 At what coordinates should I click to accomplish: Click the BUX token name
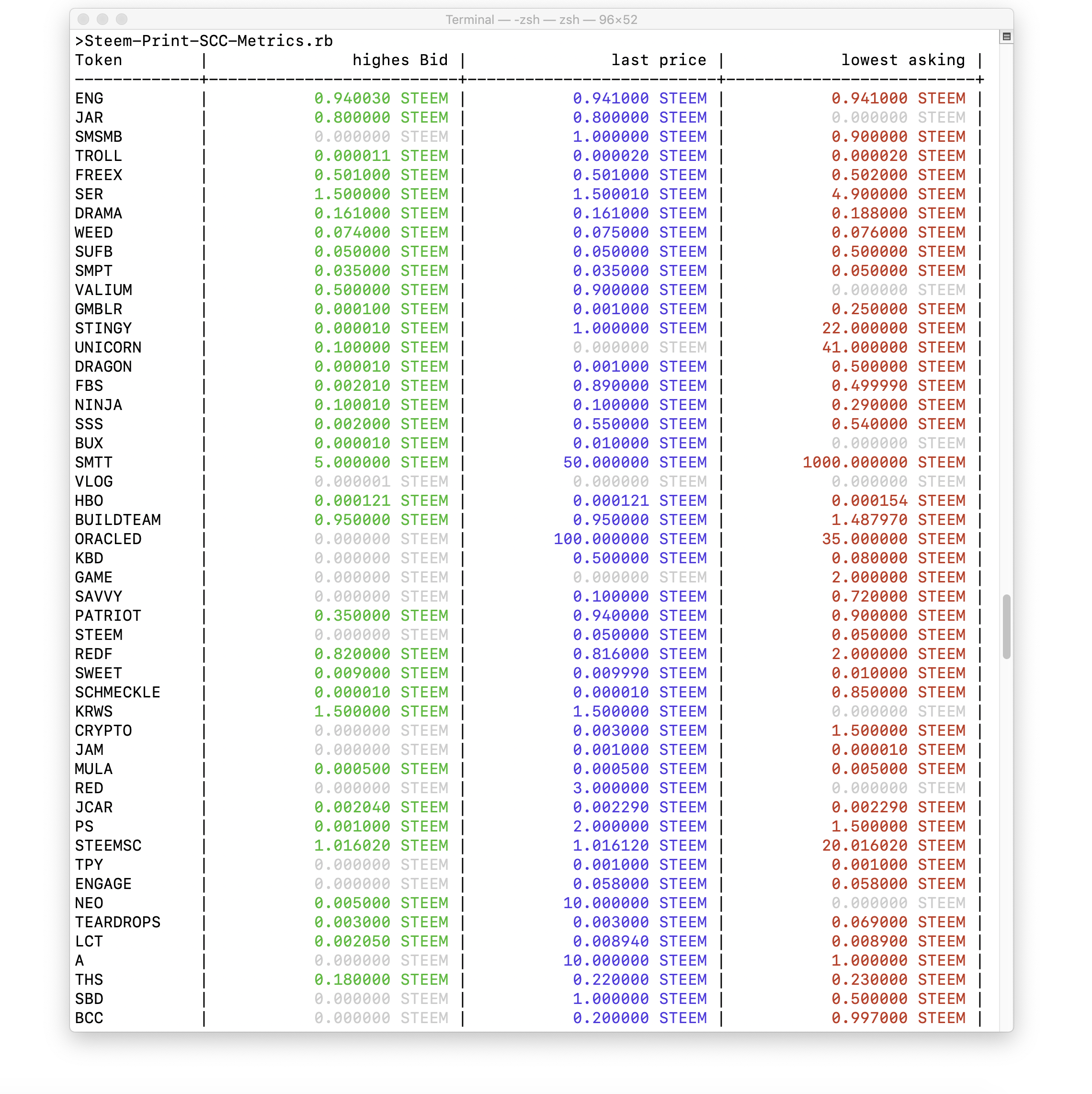[x=89, y=444]
